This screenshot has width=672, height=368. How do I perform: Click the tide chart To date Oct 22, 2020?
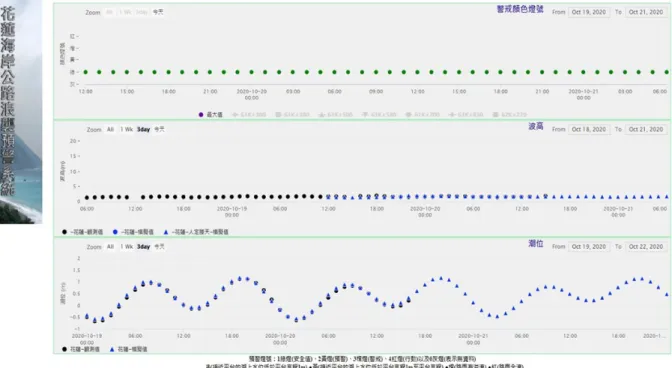click(x=646, y=247)
